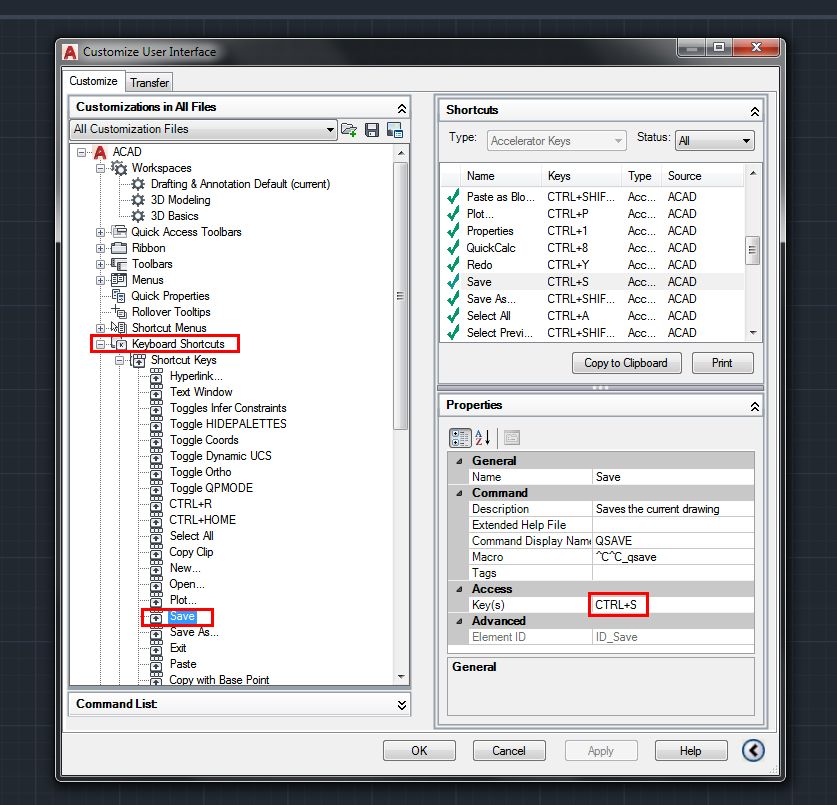Collapse the Customizations in All Files pane

tap(401, 108)
